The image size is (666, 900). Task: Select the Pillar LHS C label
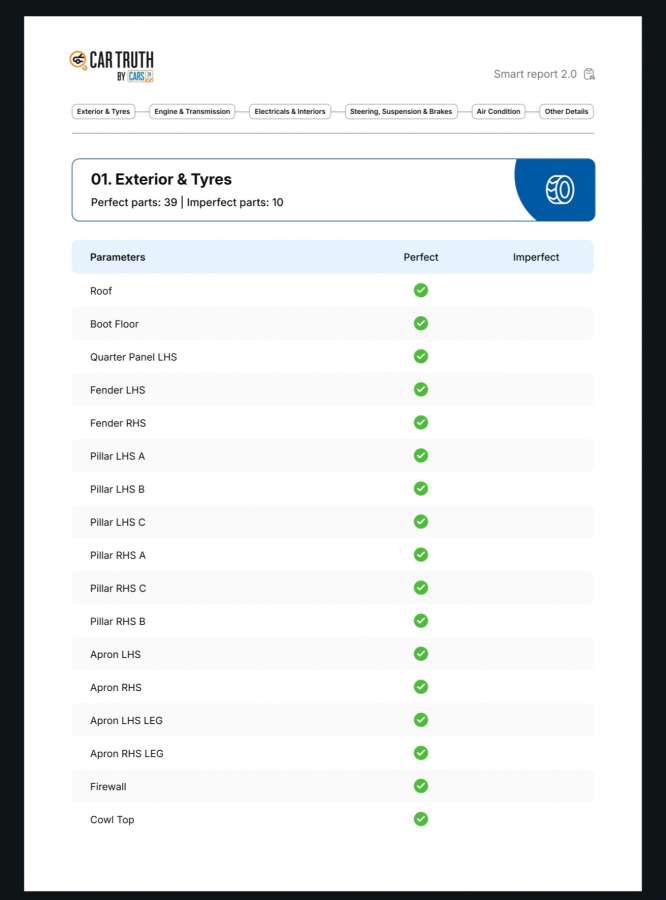[x=118, y=522]
